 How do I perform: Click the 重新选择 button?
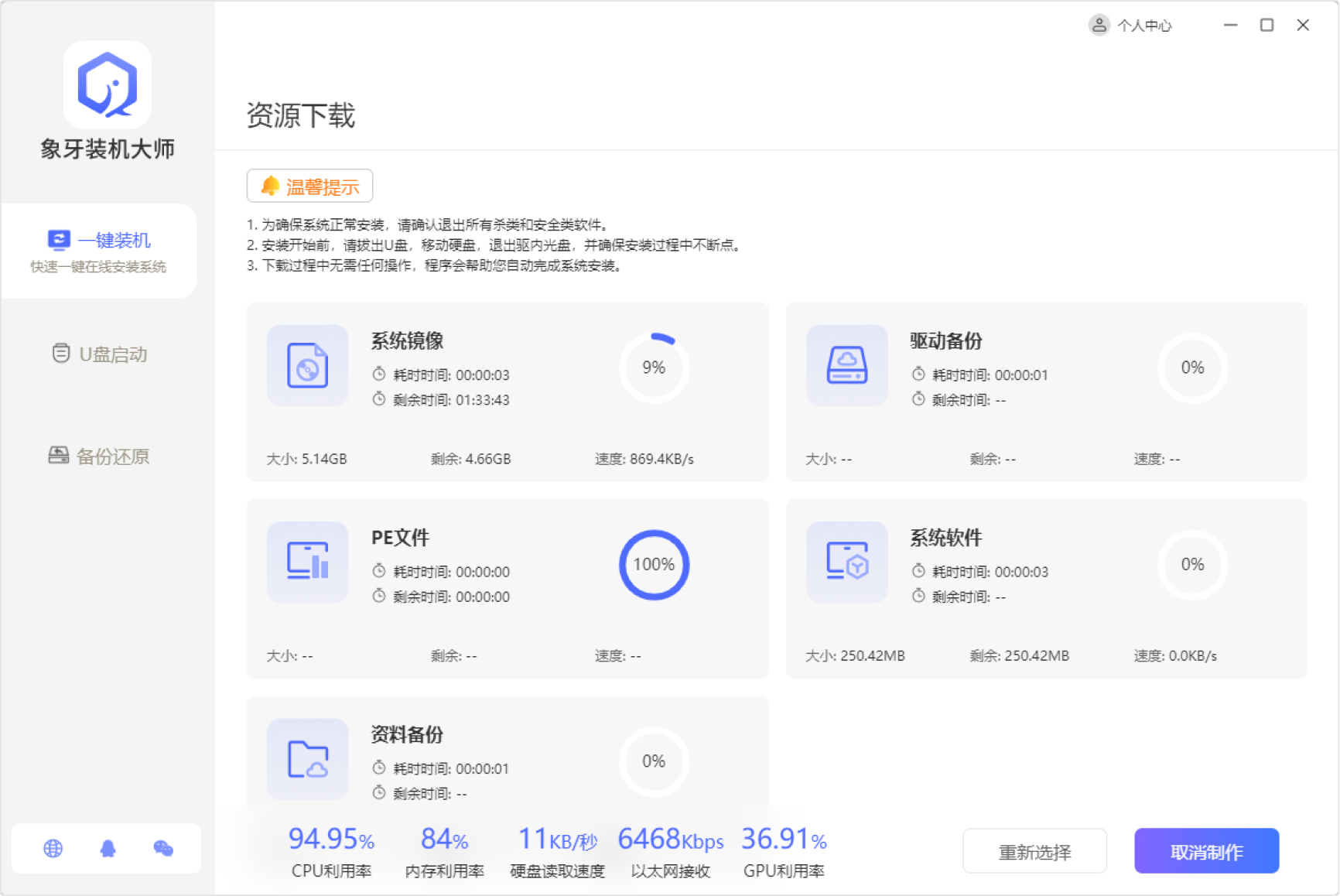coord(1034,852)
